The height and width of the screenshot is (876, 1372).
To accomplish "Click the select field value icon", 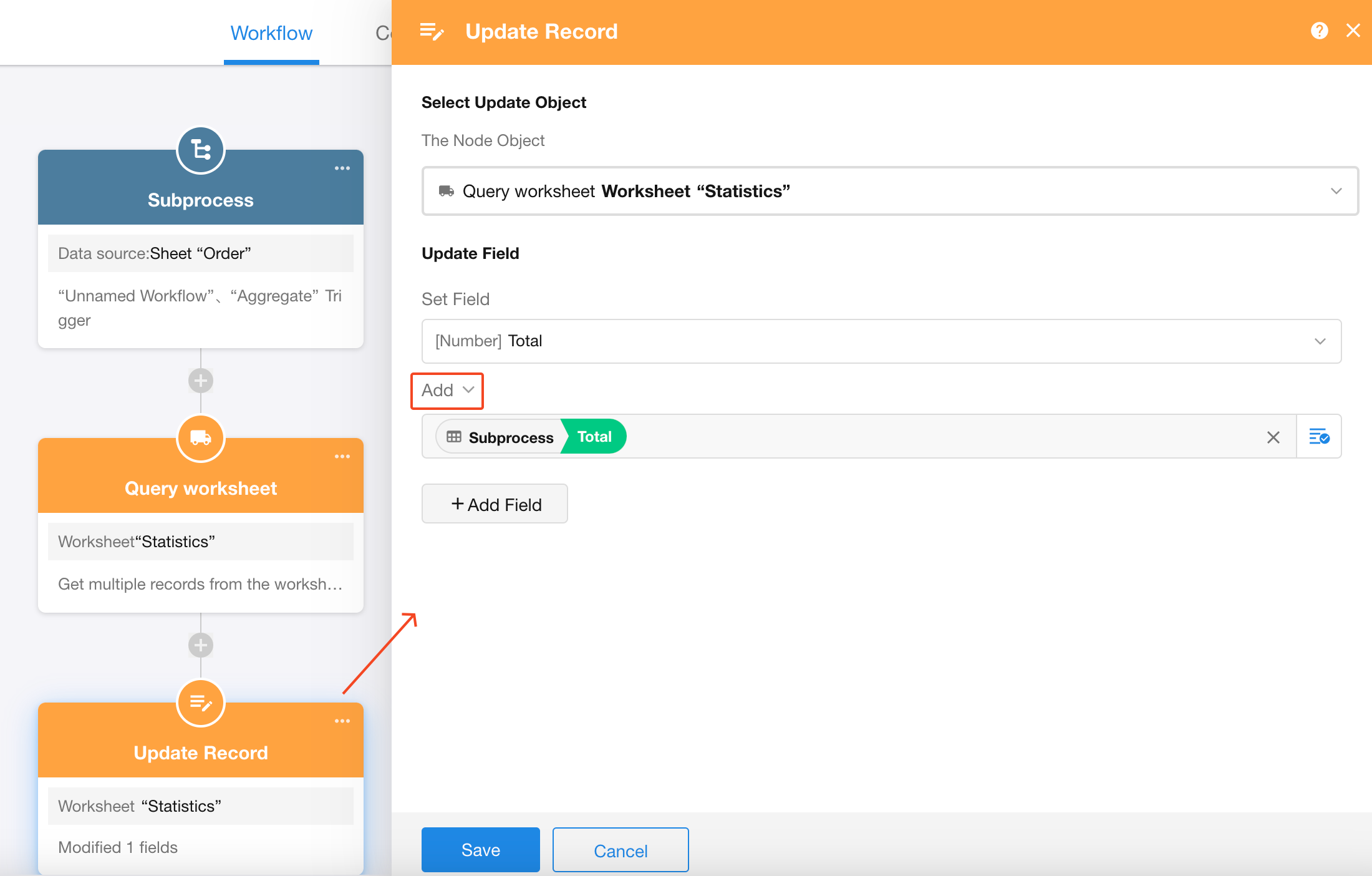I will click(1318, 437).
